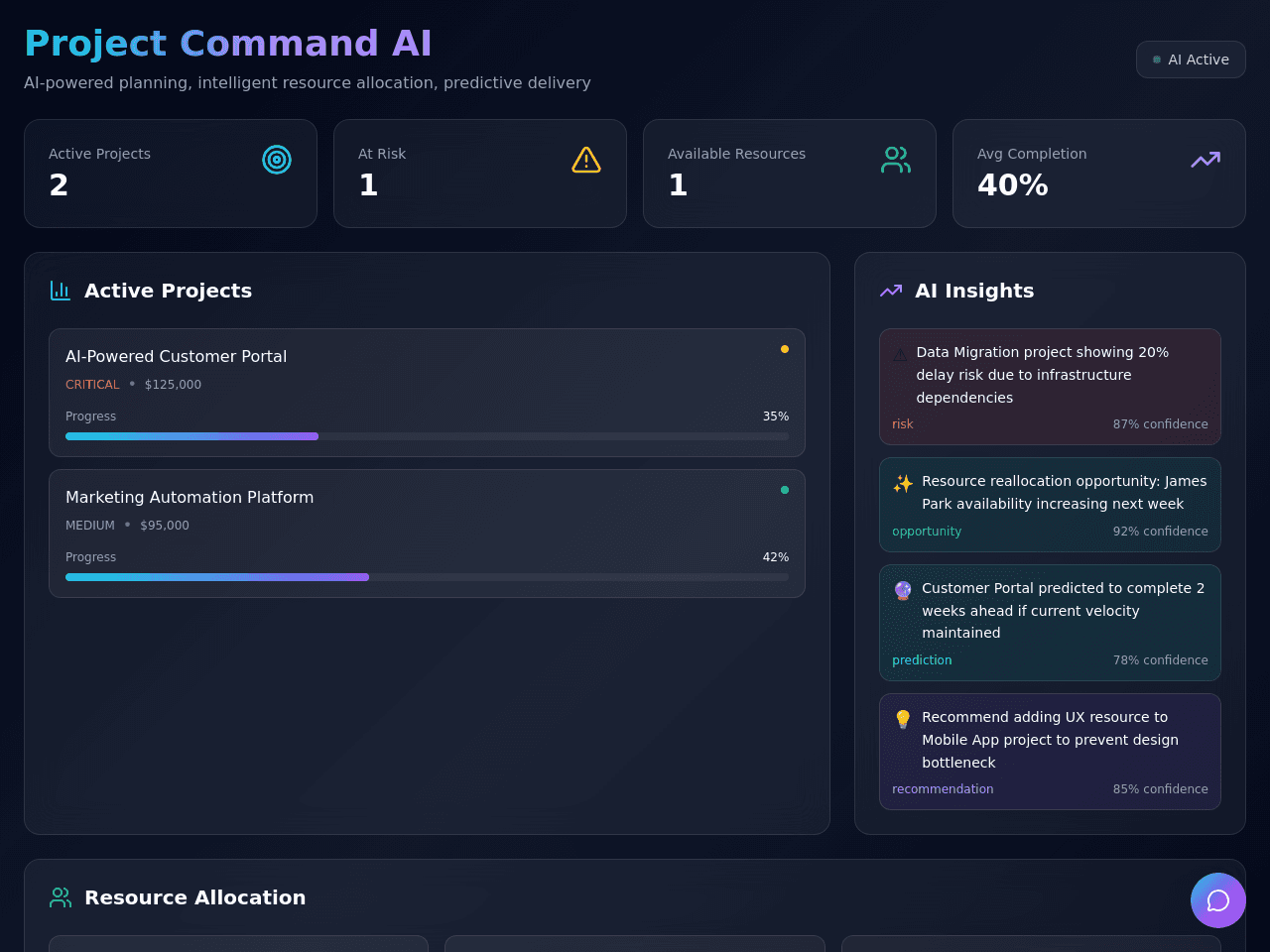The image size is (1270, 952).
Task: Select the Customer Portal weeks-ahead prediction text
Action: tap(1063, 610)
